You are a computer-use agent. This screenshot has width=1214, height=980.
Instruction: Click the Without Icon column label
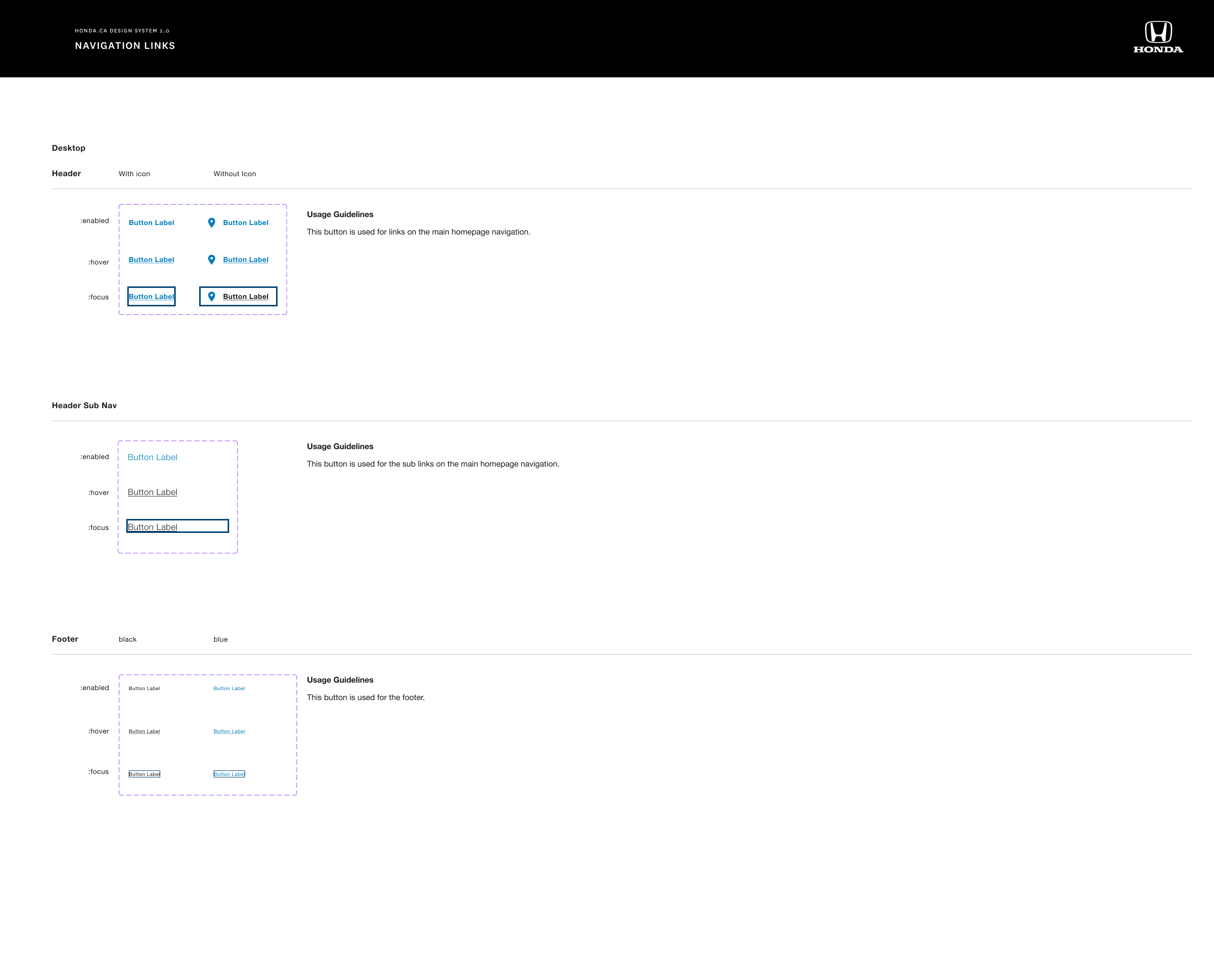coord(235,174)
